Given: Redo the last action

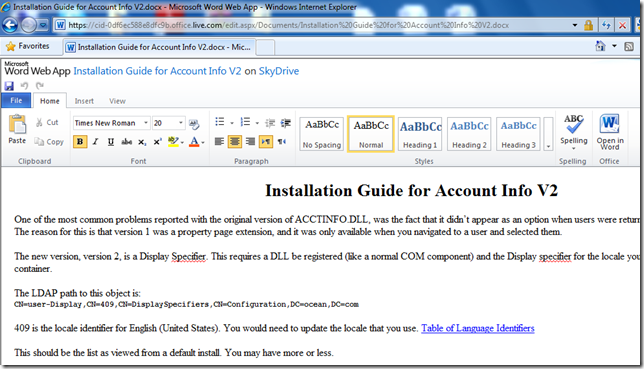Looking at the screenshot, I should pos(39,86).
